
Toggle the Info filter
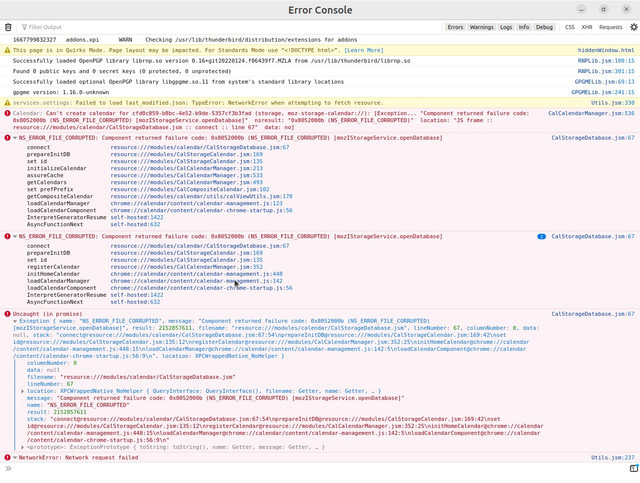(x=524, y=27)
